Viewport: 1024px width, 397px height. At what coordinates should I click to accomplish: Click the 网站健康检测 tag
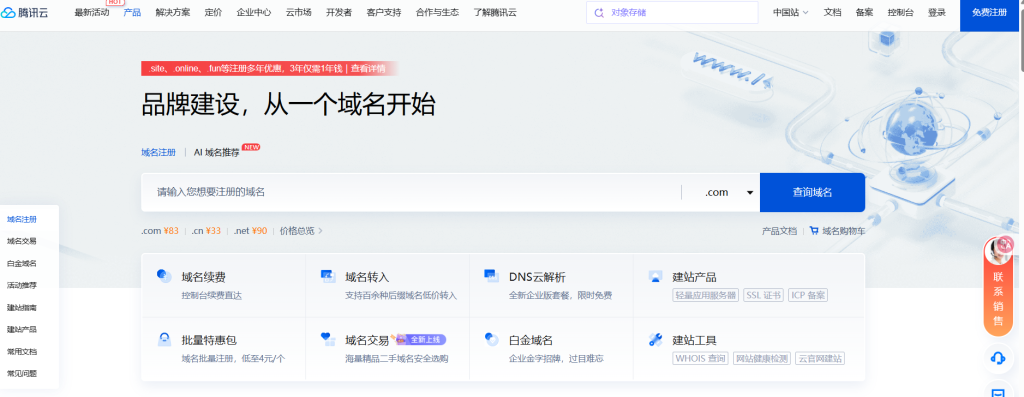click(762, 358)
